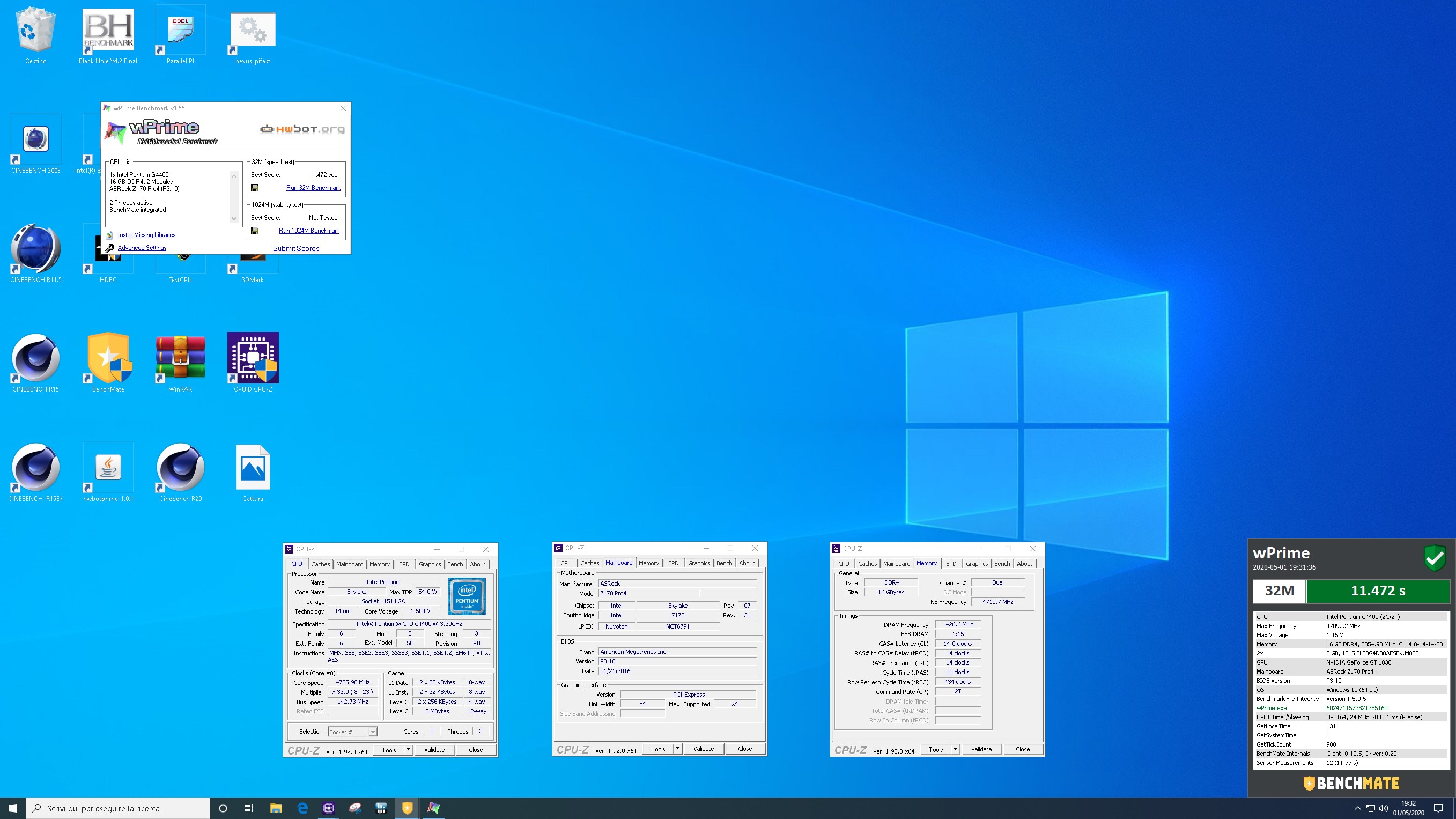The height and width of the screenshot is (819, 1456).
Task: Show hidden system tray icons
Action: click(x=1358, y=808)
